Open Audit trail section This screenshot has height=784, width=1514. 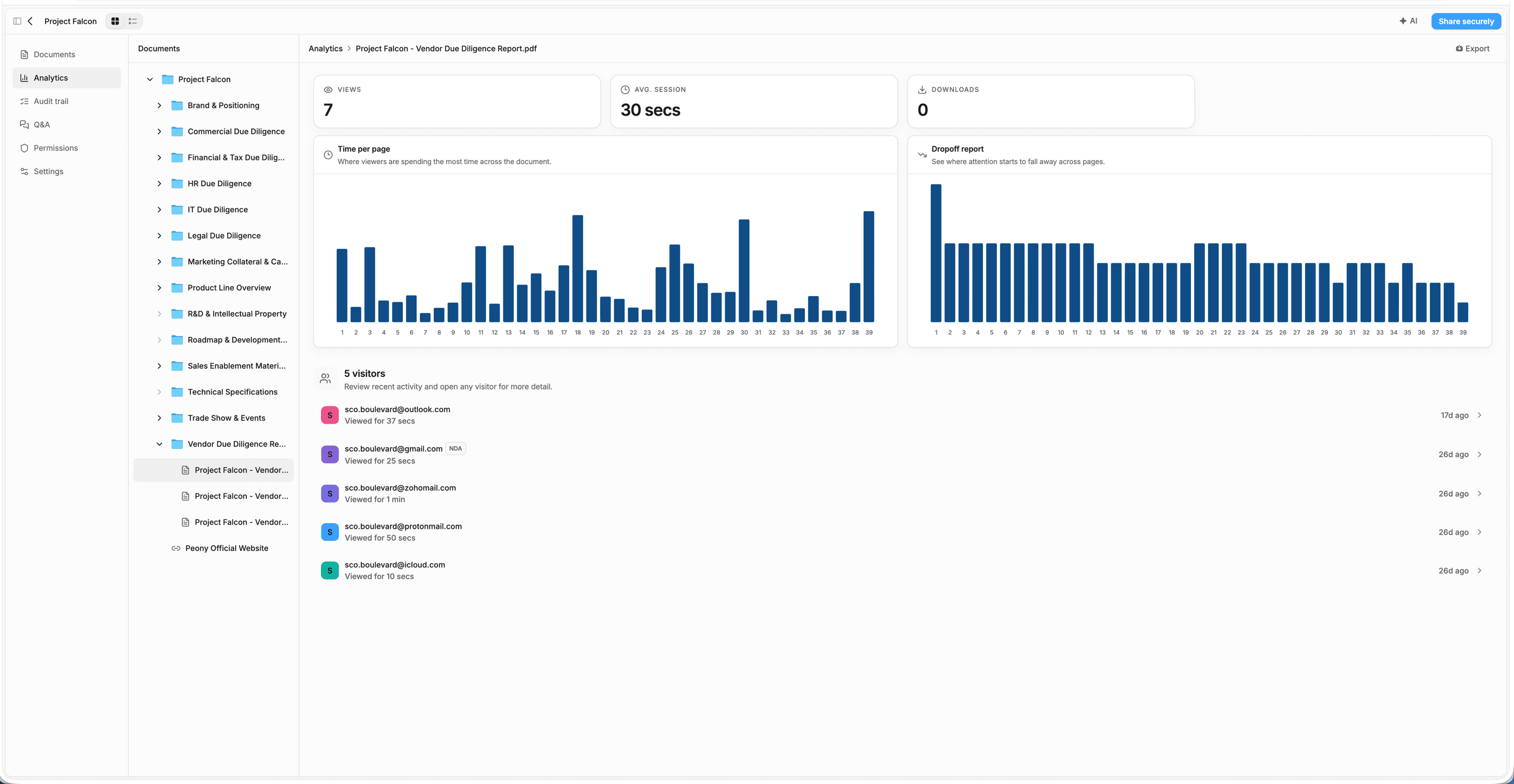click(x=67, y=101)
